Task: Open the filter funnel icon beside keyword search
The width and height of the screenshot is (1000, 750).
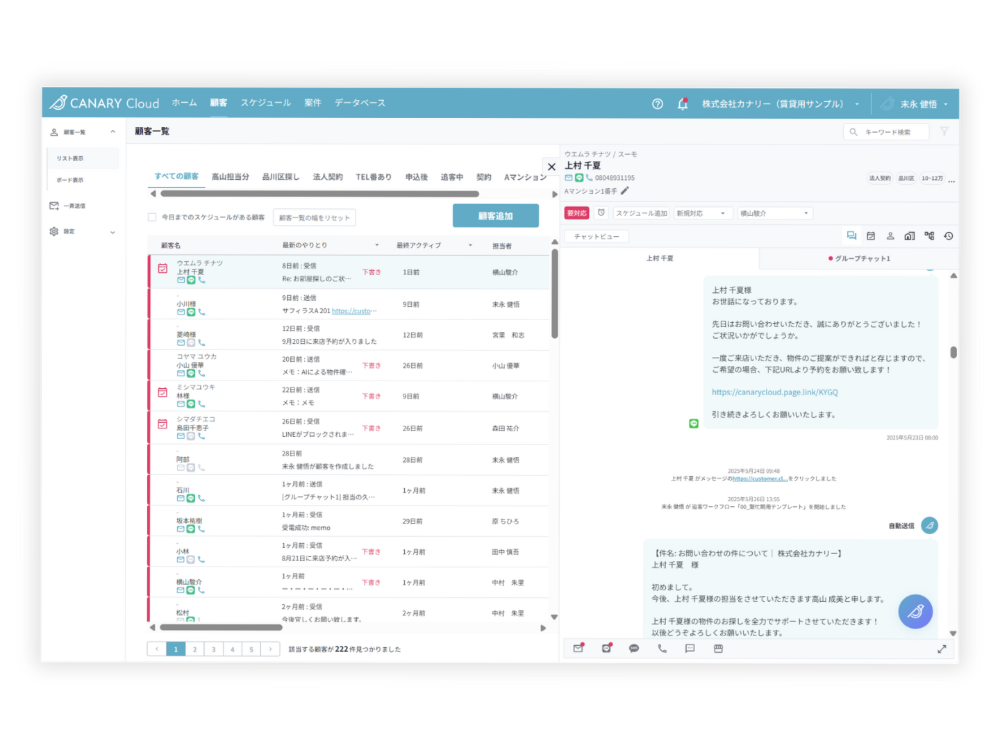Action: pos(944,131)
